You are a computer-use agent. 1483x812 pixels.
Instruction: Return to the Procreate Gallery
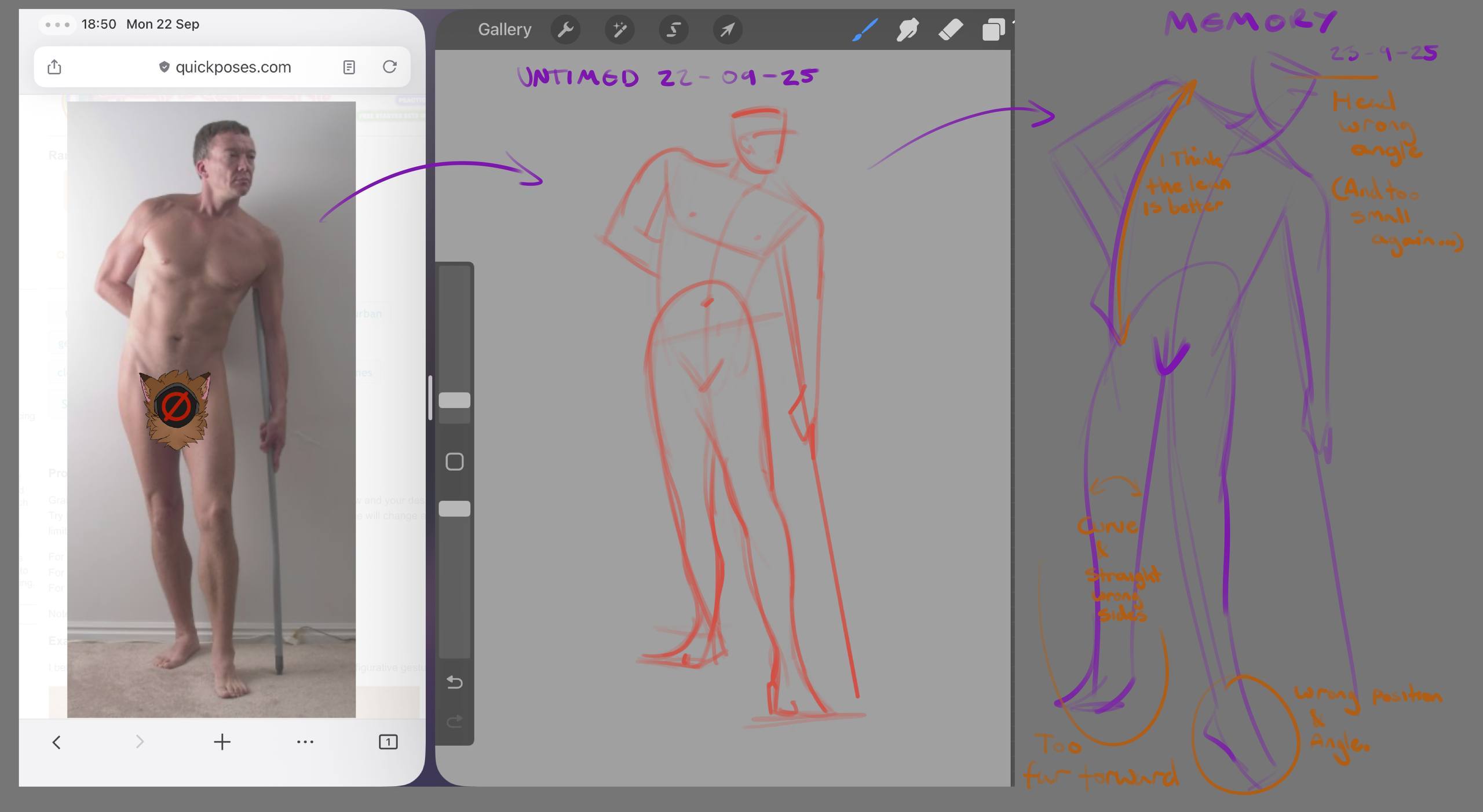point(504,30)
